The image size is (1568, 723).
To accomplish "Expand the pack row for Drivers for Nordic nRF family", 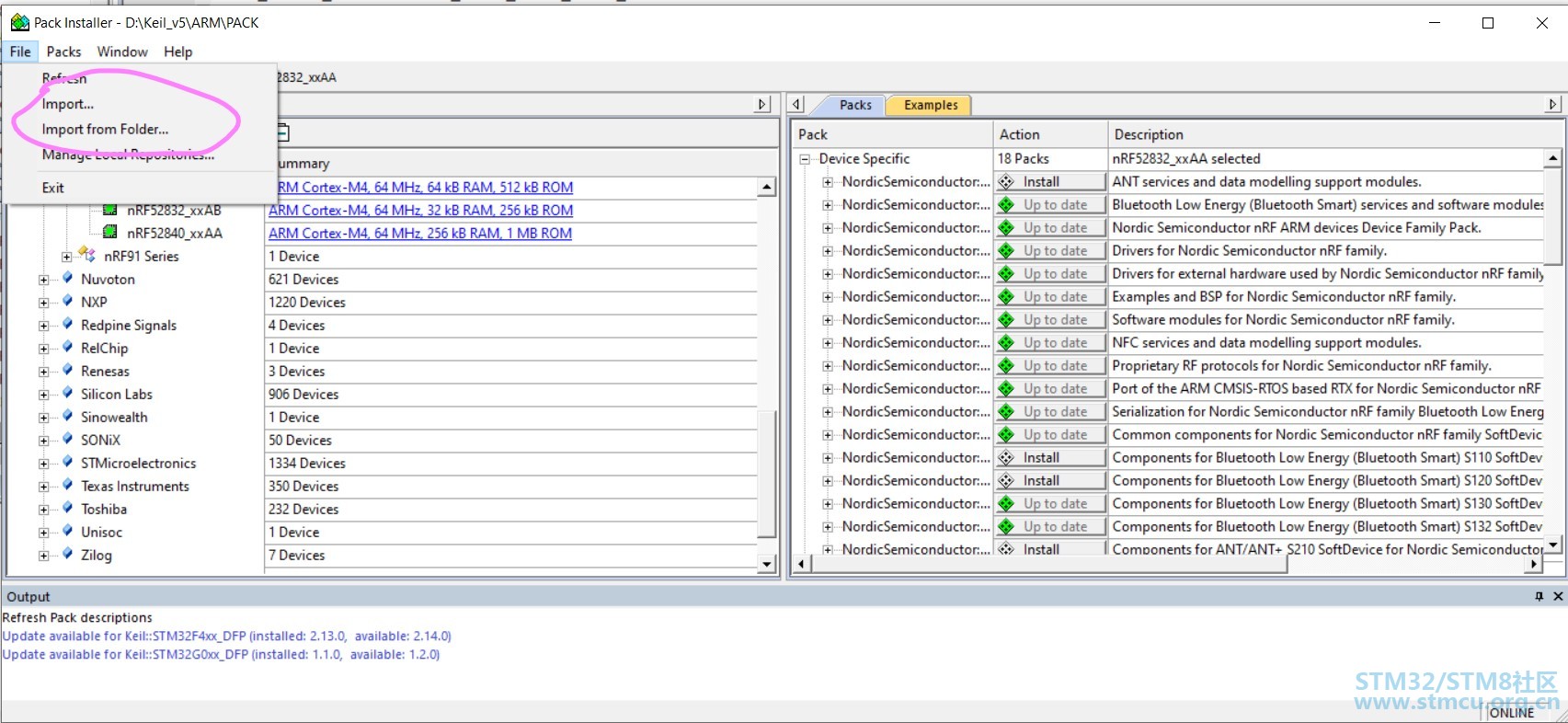I will point(828,251).
